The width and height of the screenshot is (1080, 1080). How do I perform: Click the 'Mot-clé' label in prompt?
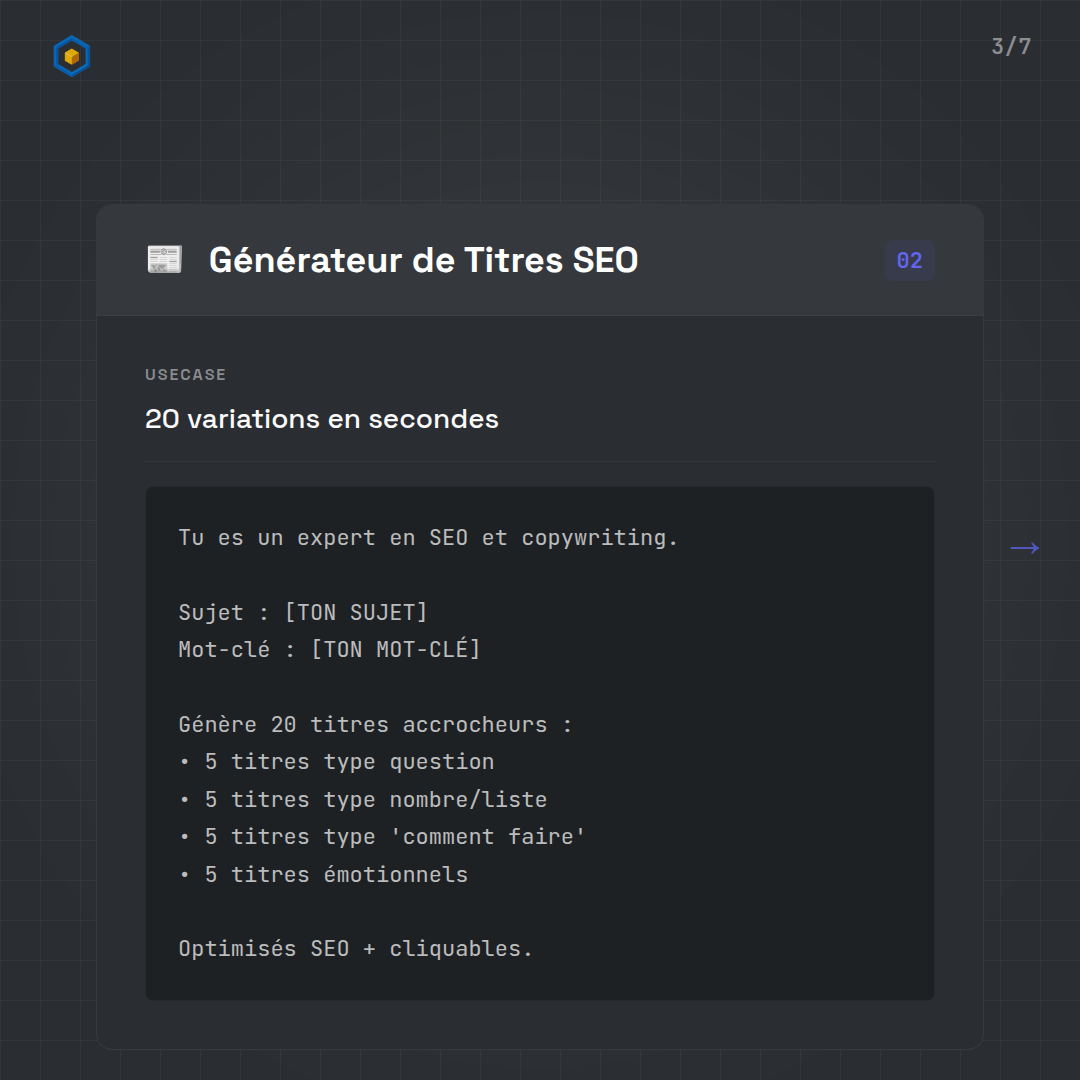224,650
